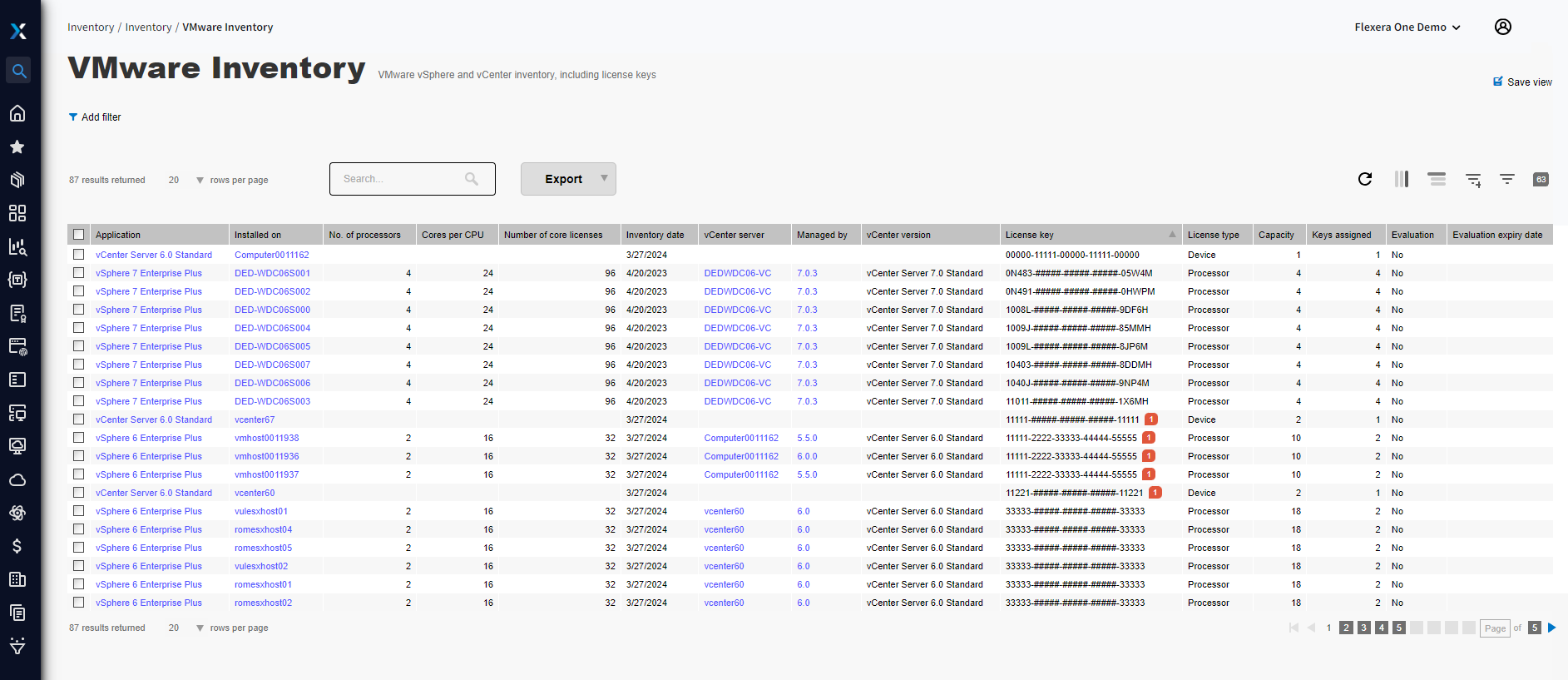
Task: Open DED-WDC06S005 device link
Action: [272, 346]
